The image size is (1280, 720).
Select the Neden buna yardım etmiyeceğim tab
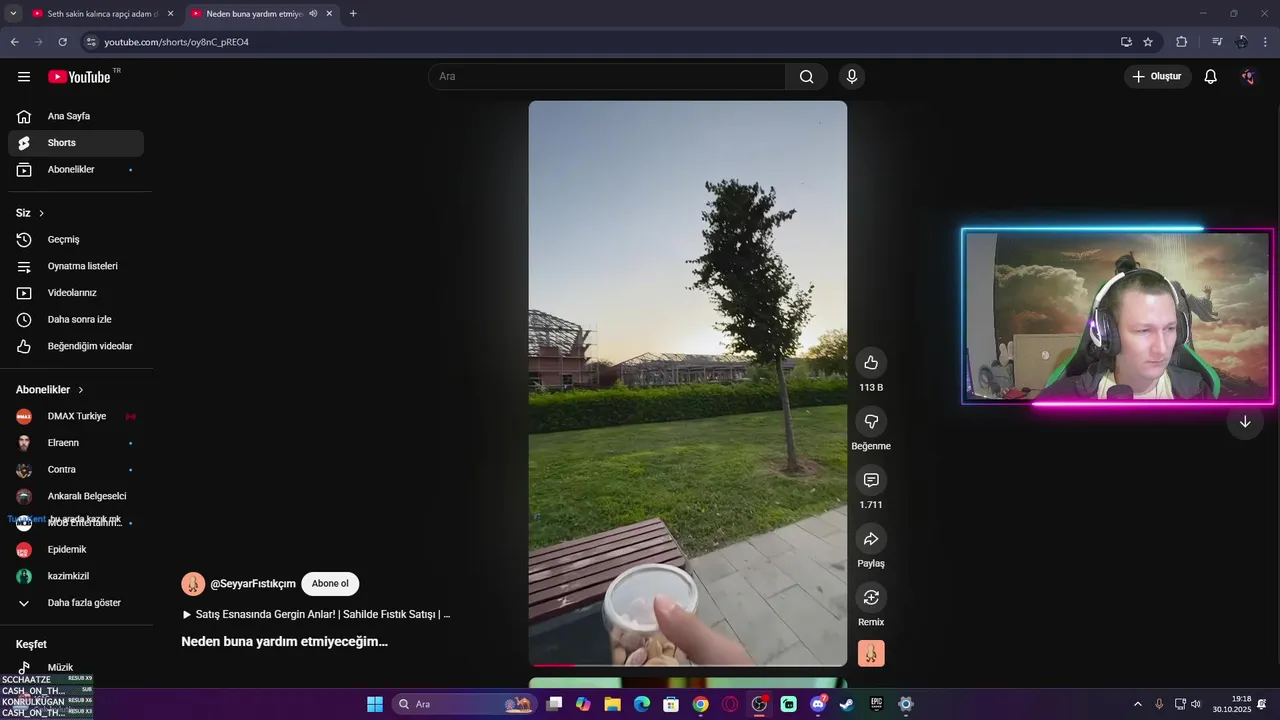click(x=254, y=14)
